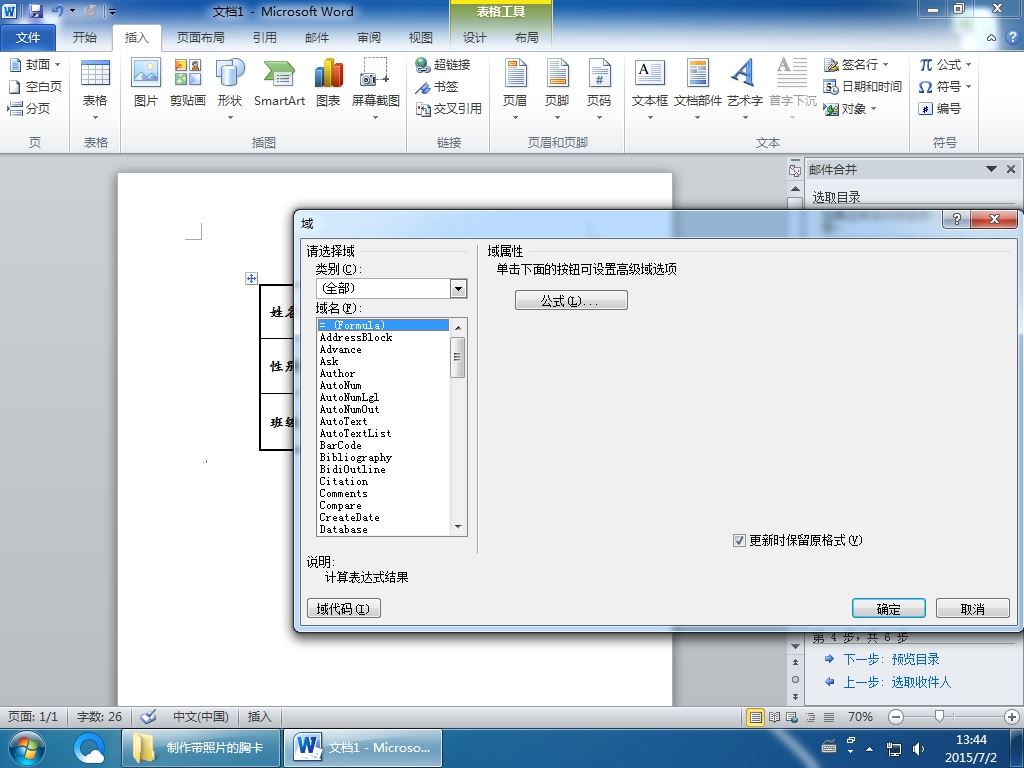This screenshot has height=768, width=1024.
Task: Open the Windows Start button
Action: coord(26,748)
